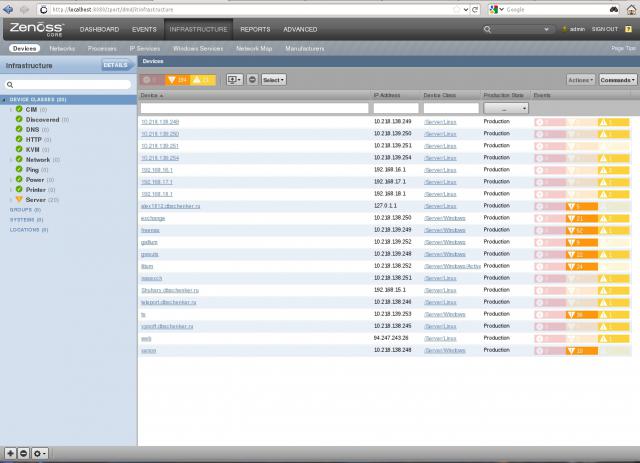Open the browser address history dropdown arrow
Viewport: 640px width, 463px height.
tap(466, 9)
